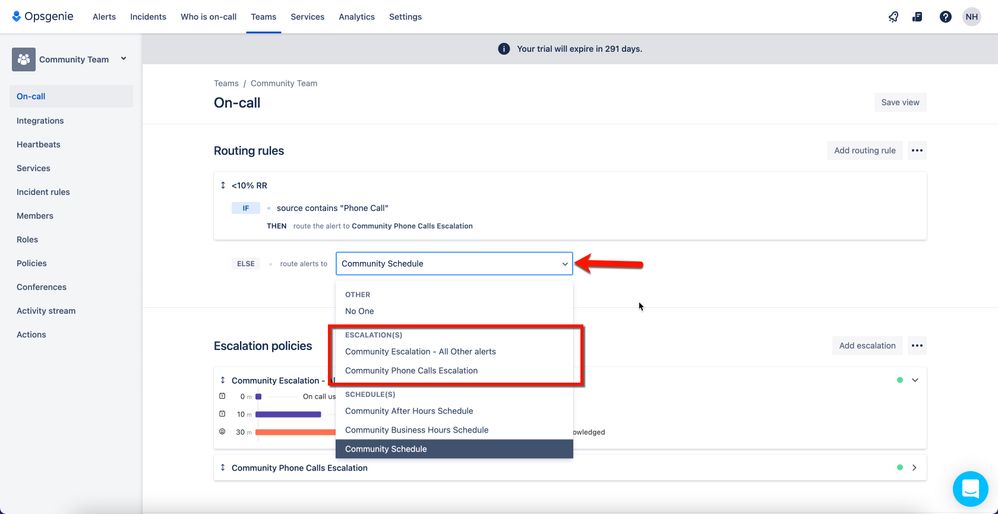The width and height of the screenshot is (998, 514).
Task: Click Add routing rule button
Action: pos(864,151)
